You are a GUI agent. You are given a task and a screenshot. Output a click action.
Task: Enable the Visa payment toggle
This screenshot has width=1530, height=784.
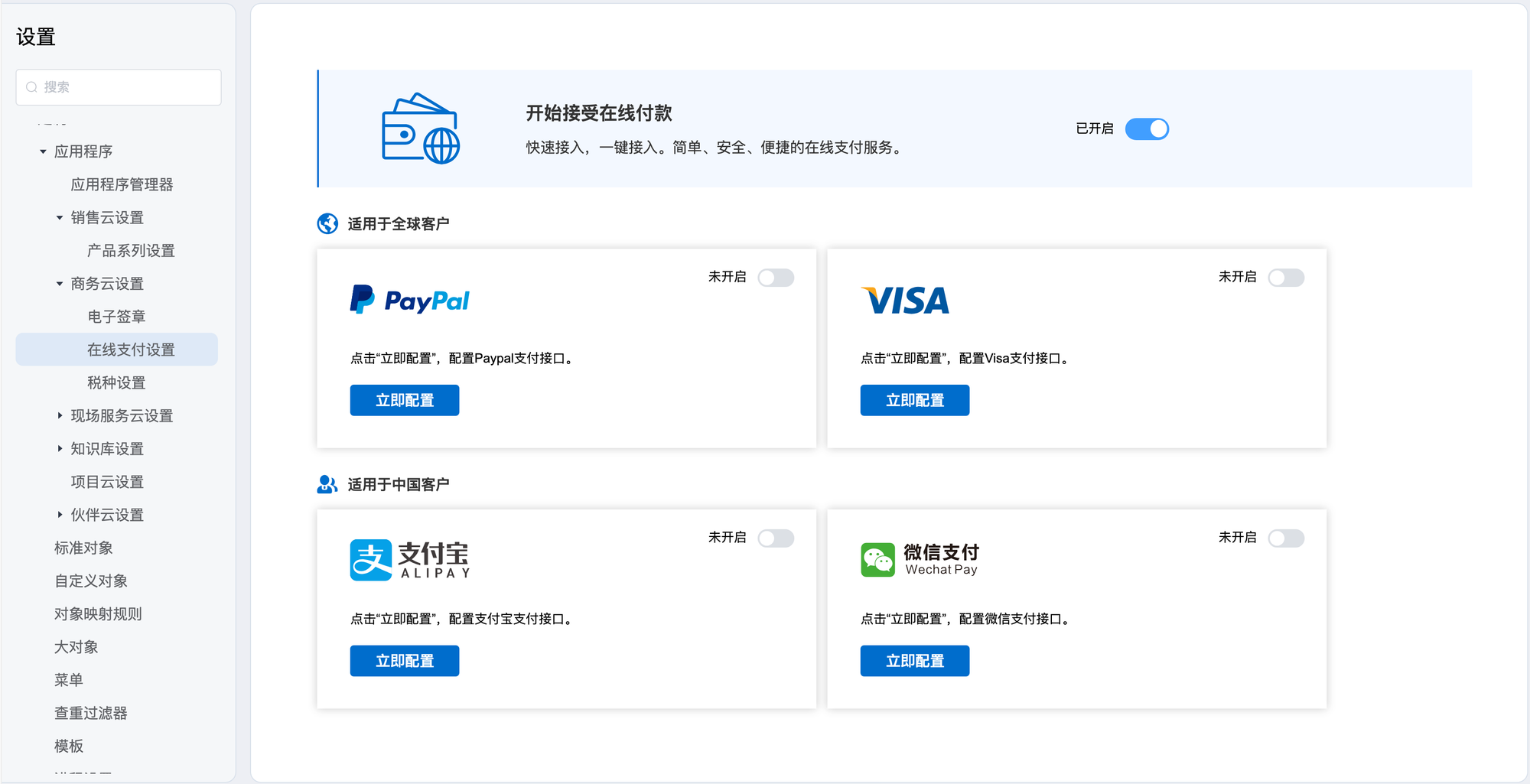[x=1285, y=278]
